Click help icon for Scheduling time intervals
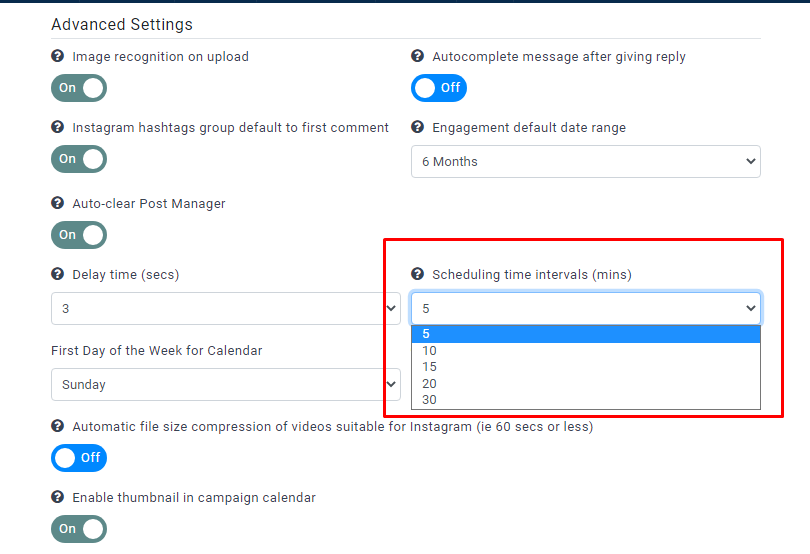Screen dimensions: 810x554 (x=418, y=274)
